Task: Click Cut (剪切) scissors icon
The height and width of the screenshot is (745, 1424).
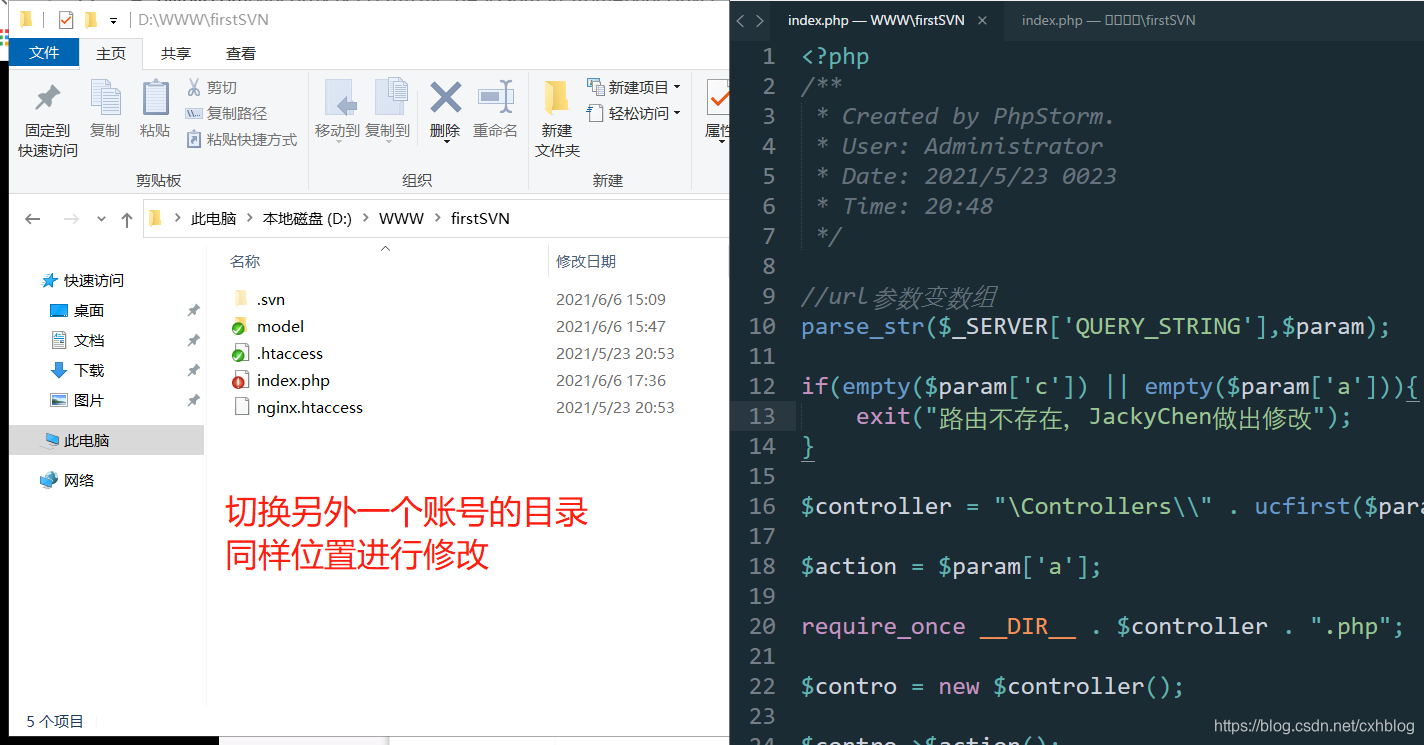Action: 194,88
